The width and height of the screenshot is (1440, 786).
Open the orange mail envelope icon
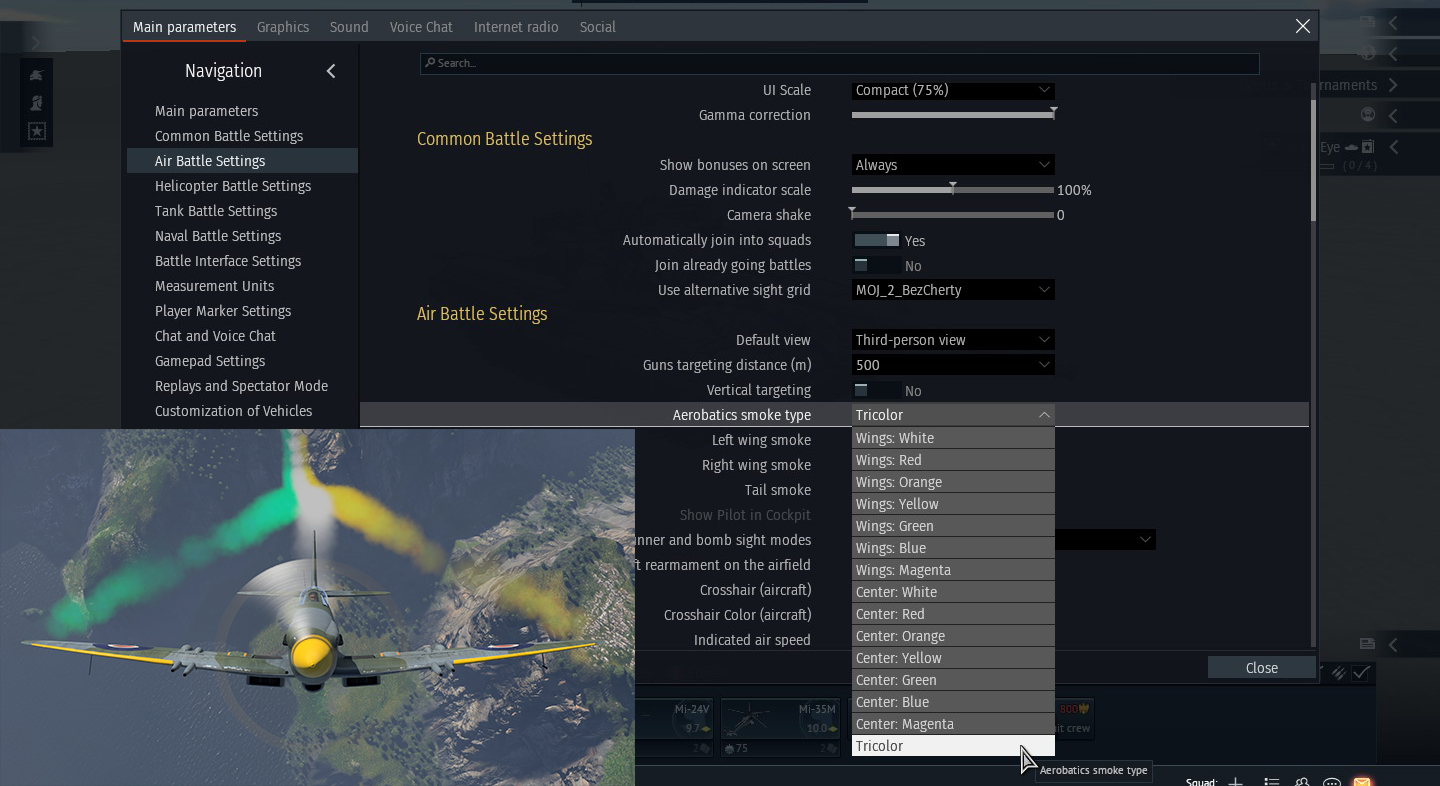point(1361,781)
